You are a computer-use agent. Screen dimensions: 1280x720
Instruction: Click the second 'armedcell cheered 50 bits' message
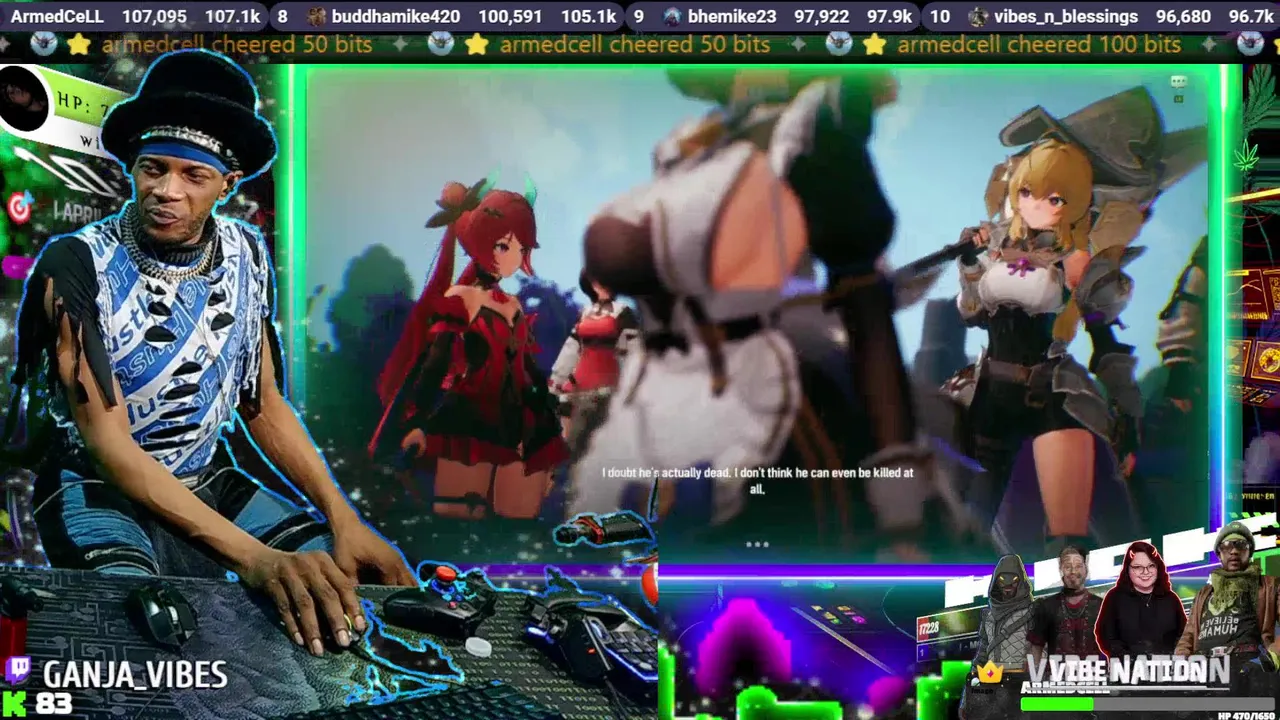click(x=635, y=44)
